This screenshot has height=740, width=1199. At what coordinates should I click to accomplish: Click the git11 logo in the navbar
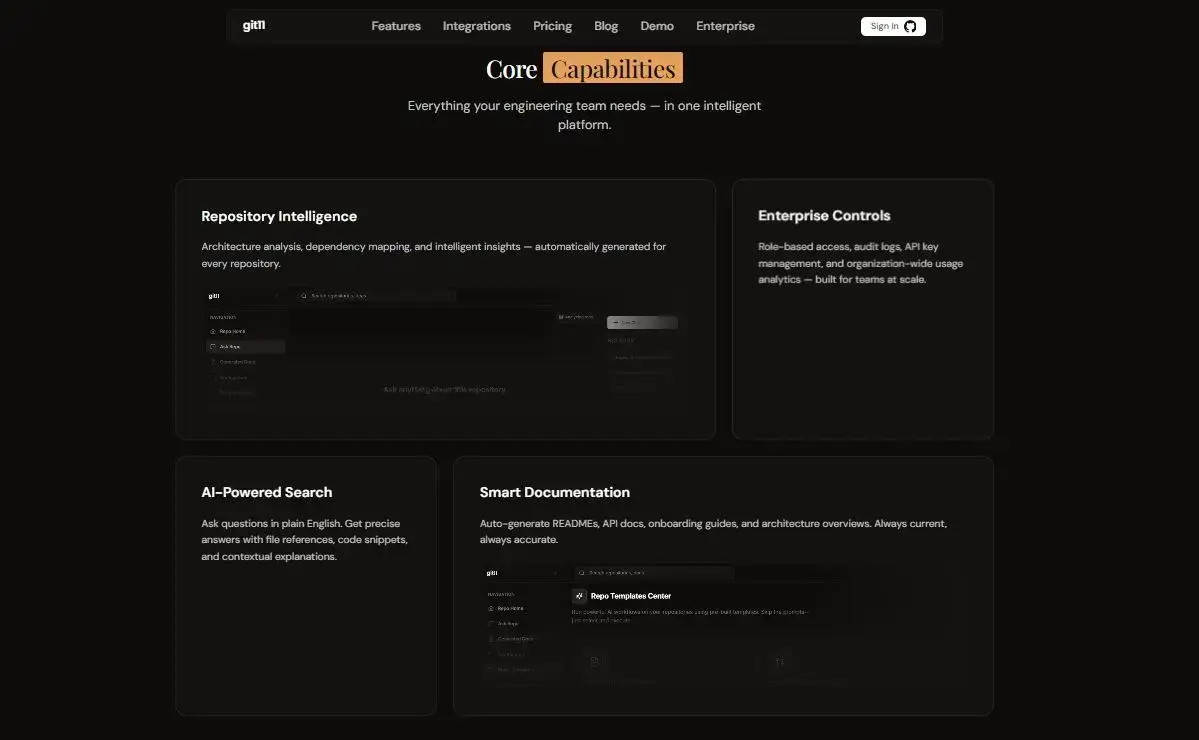[254, 25]
